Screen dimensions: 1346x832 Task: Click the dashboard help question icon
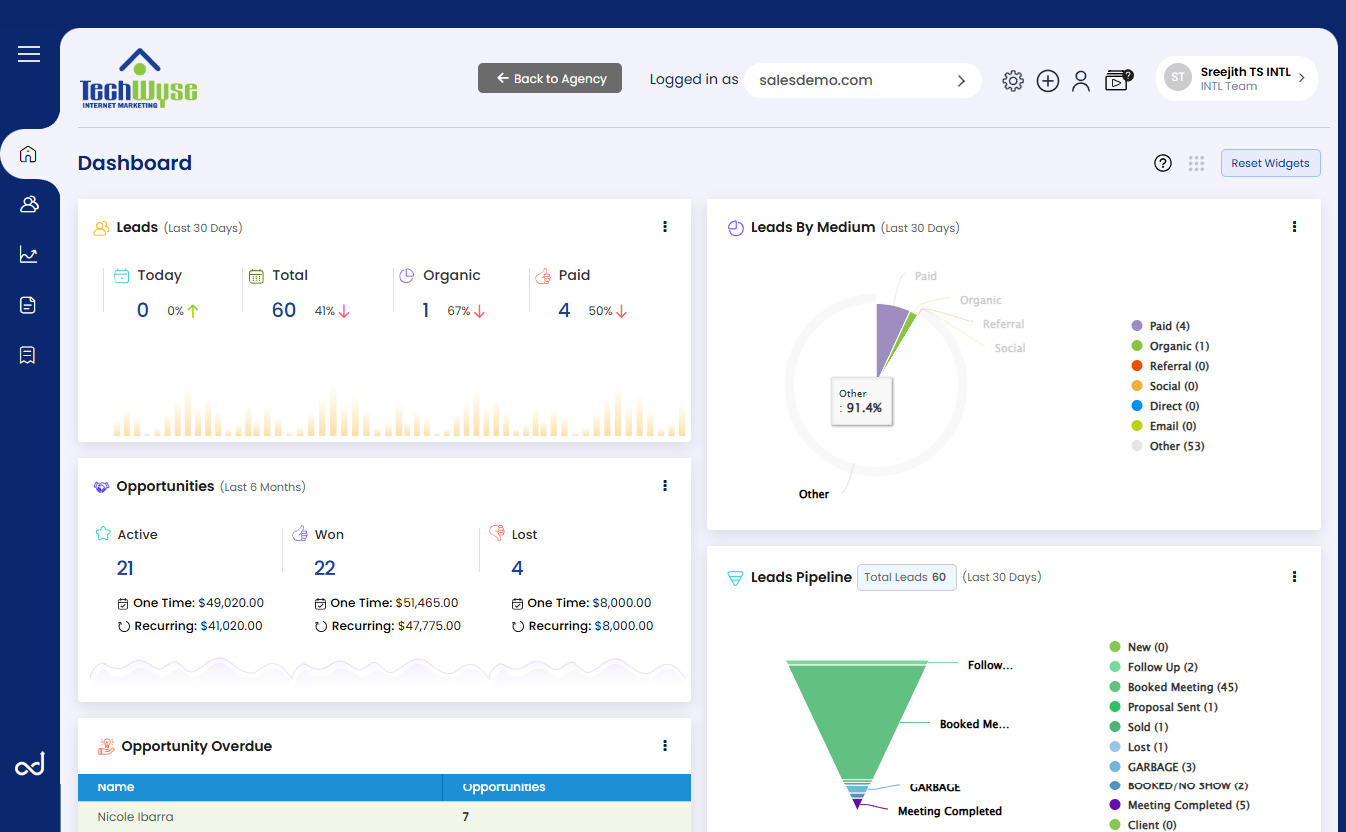pyautogui.click(x=1162, y=163)
